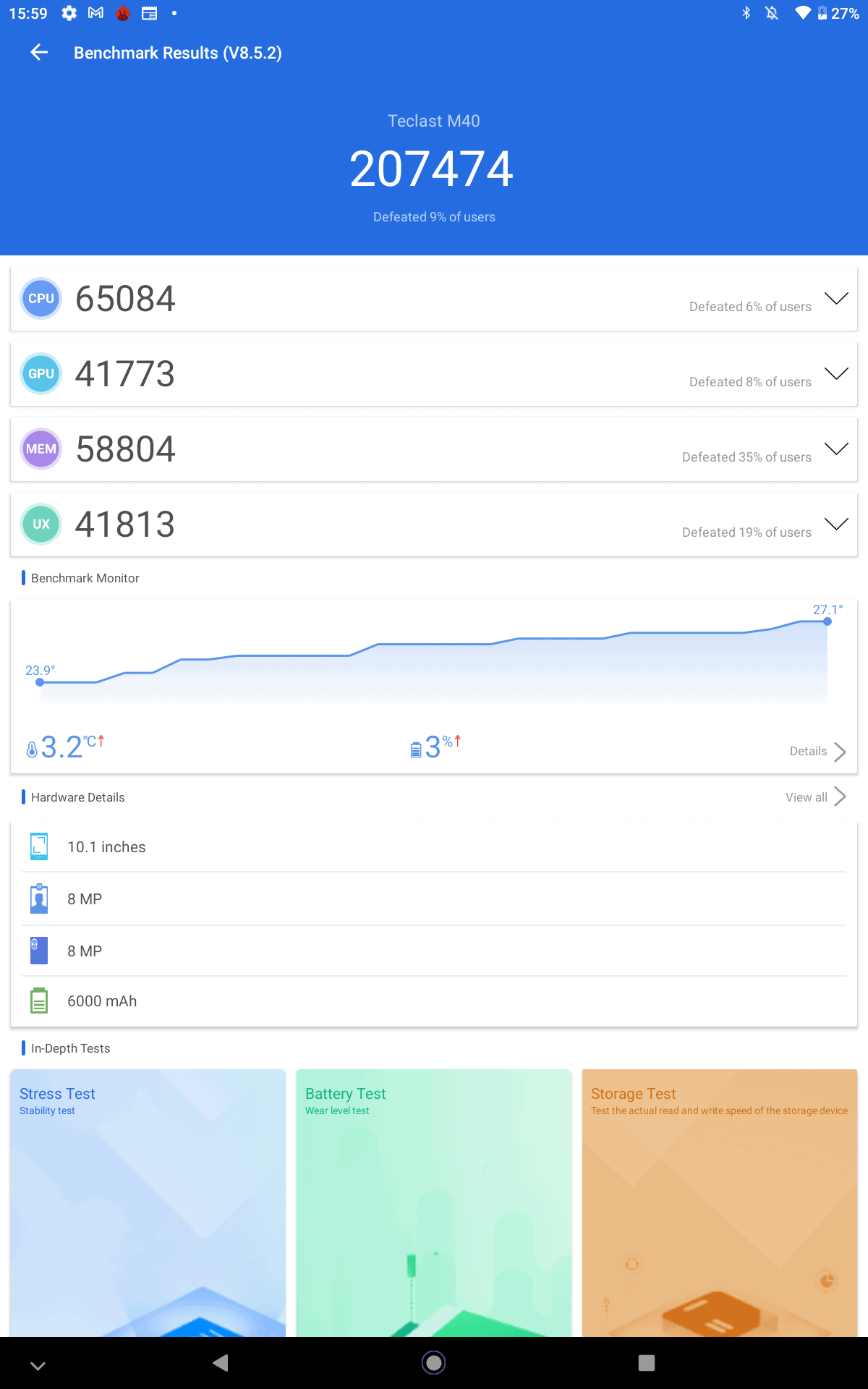Open the Stress Test card
Viewport: 868px width, 1389px height.
coord(148,1202)
